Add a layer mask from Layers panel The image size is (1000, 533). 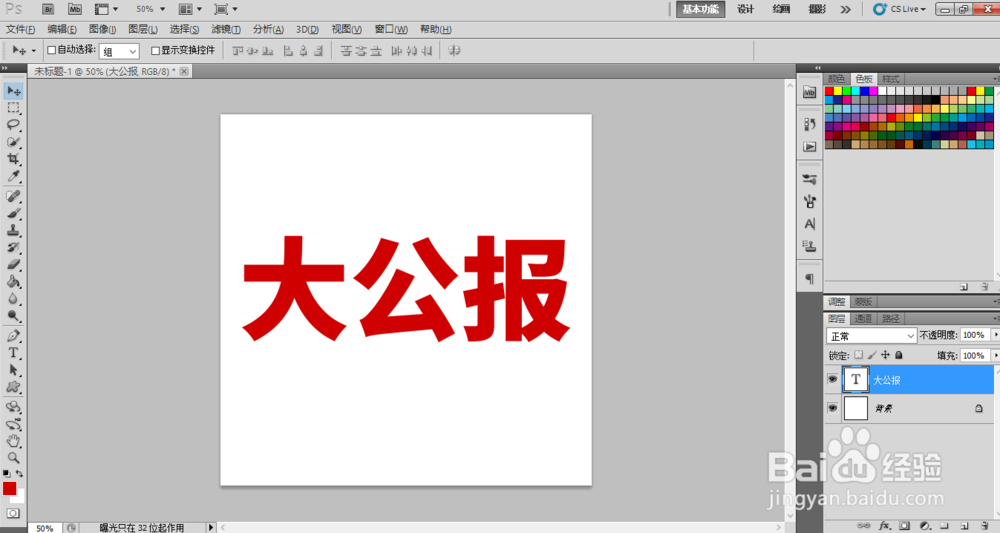click(x=904, y=526)
